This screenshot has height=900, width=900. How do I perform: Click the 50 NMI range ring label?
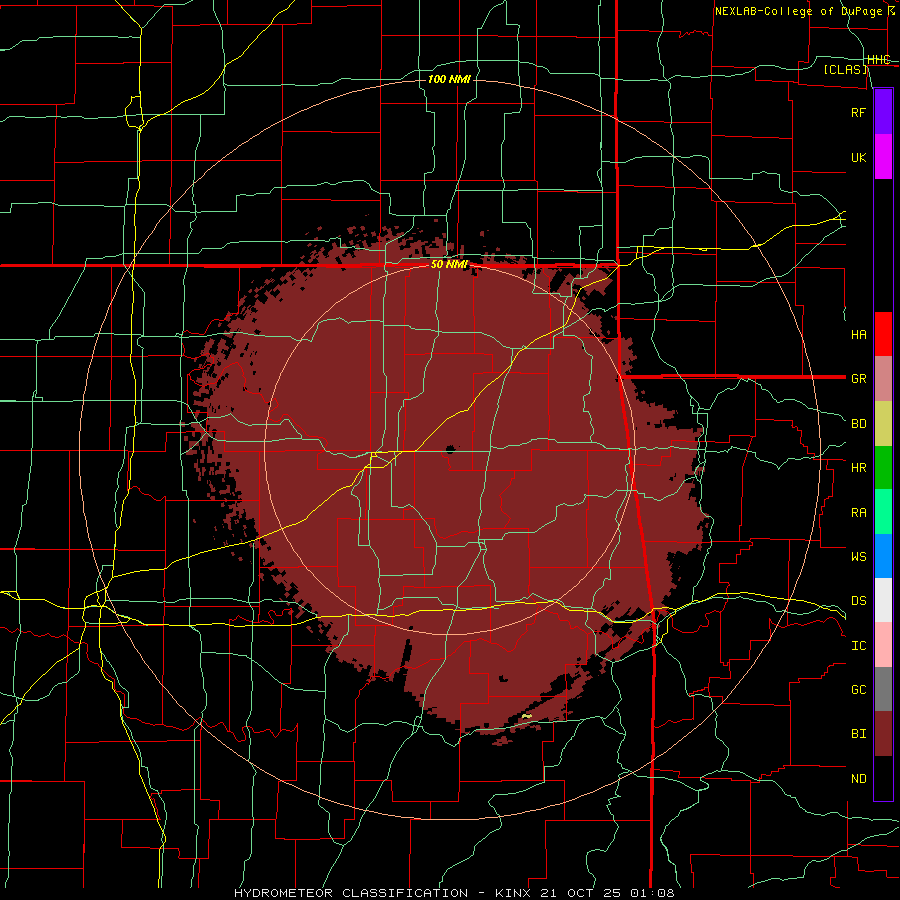[449, 264]
